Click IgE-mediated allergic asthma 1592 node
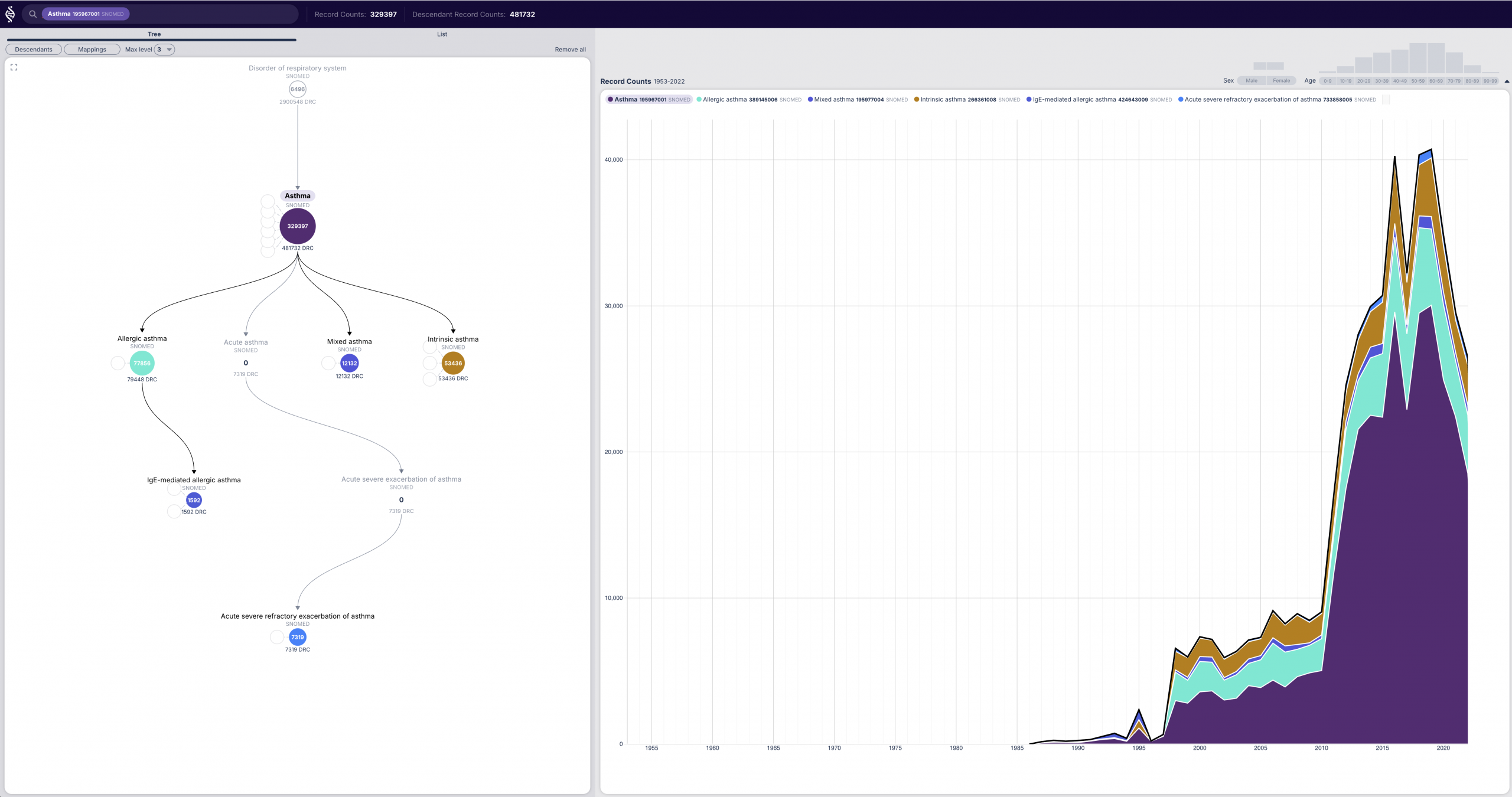 pos(194,500)
